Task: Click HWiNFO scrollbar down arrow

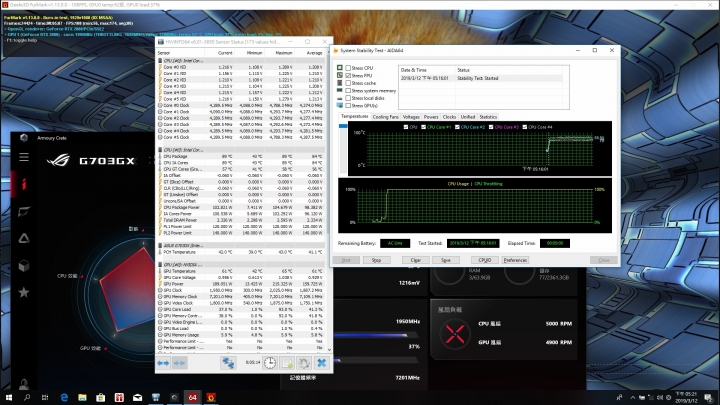Action: (329, 350)
